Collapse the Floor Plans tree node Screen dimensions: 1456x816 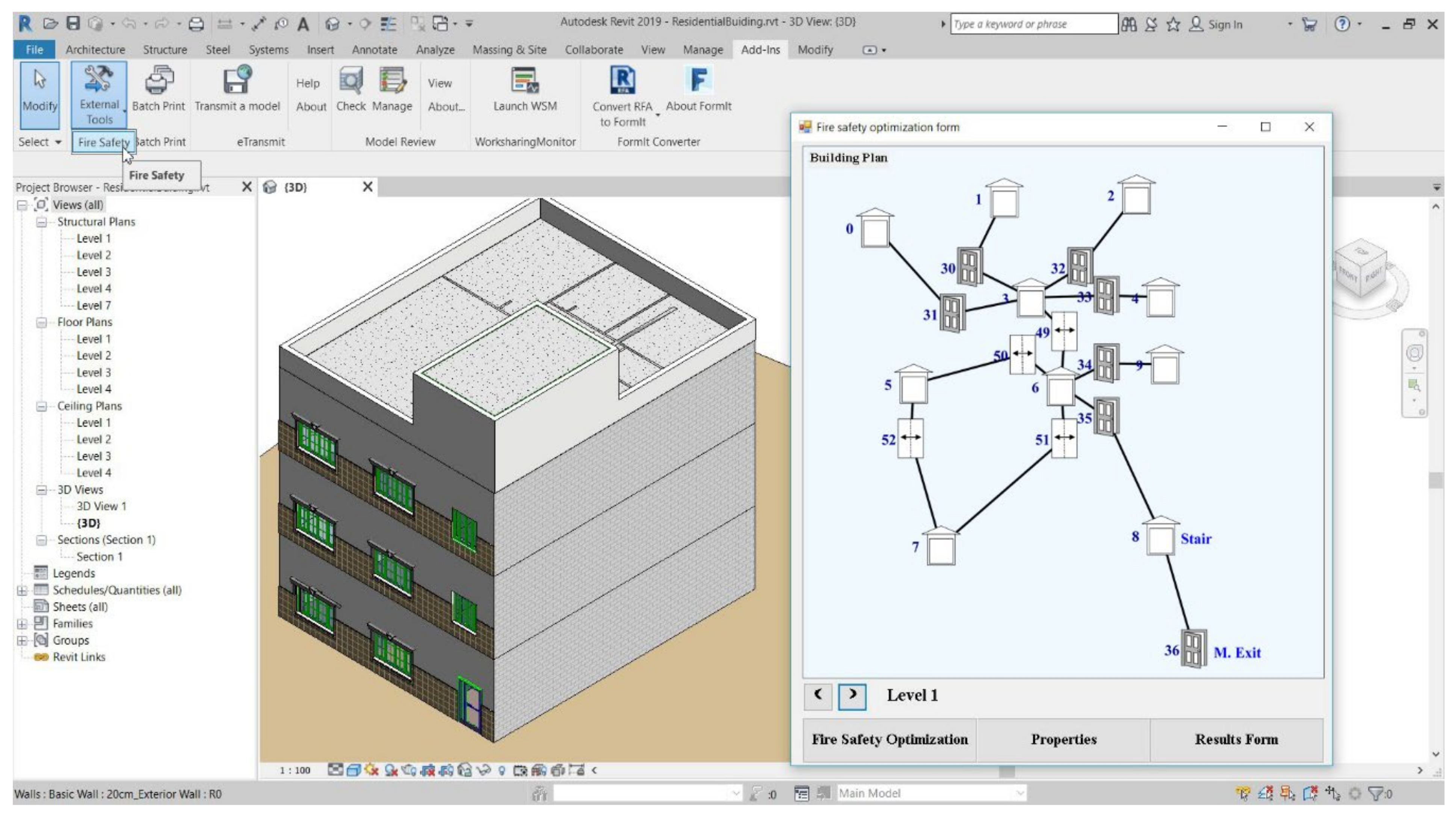click(x=41, y=323)
